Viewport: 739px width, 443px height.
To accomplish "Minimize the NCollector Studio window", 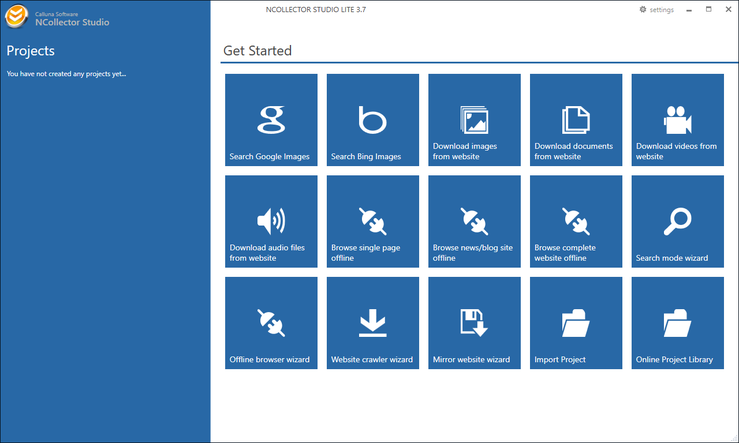I will [x=689, y=10].
